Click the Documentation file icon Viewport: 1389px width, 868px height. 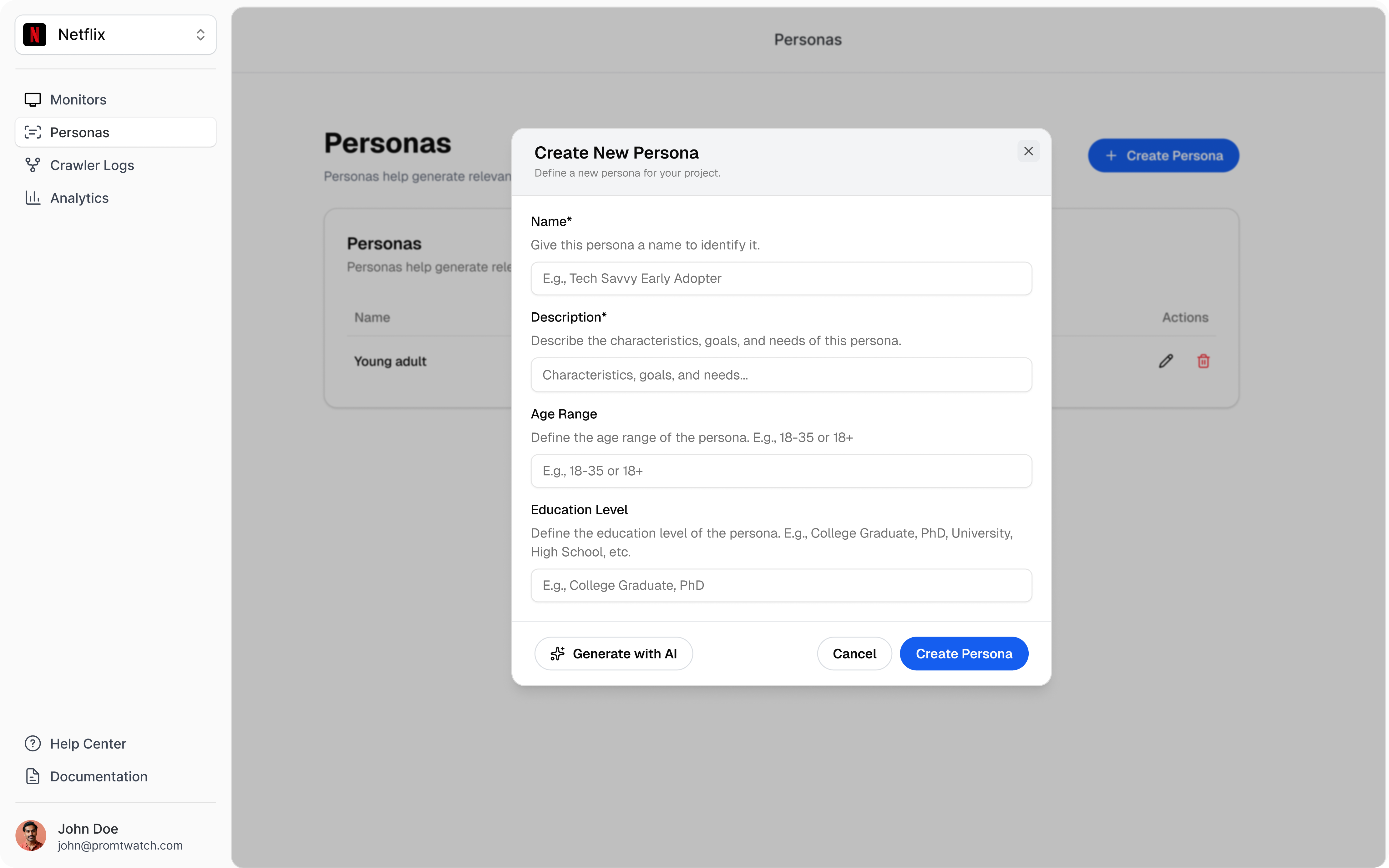(x=33, y=776)
